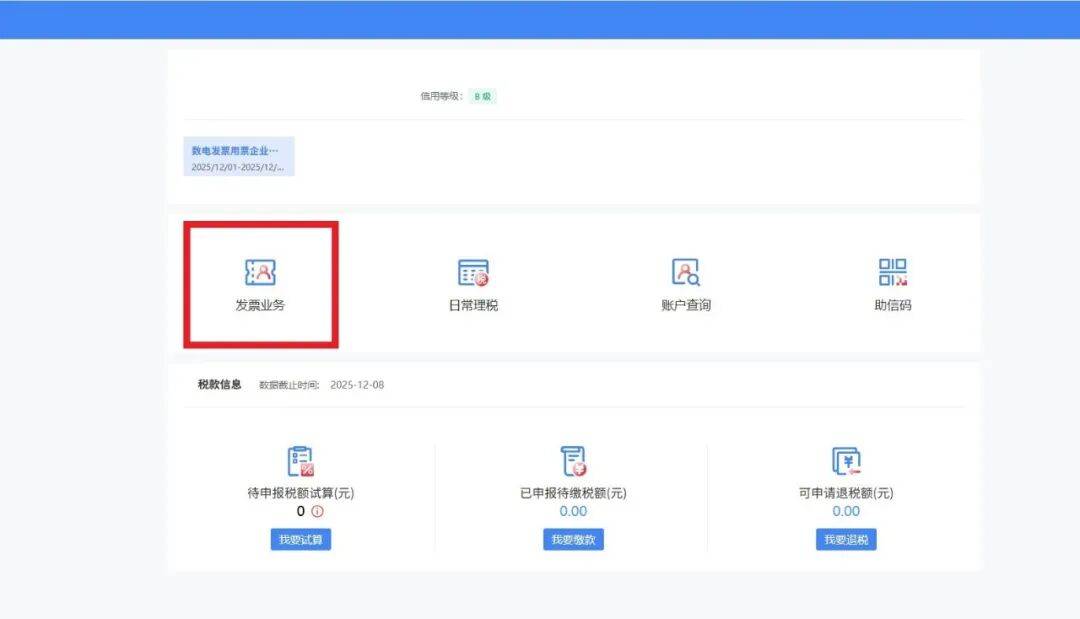This screenshot has width=1080, height=619.
Task: Click the 0.00 amount under 已申报待缴税额
Action: pyautogui.click(x=573, y=511)
